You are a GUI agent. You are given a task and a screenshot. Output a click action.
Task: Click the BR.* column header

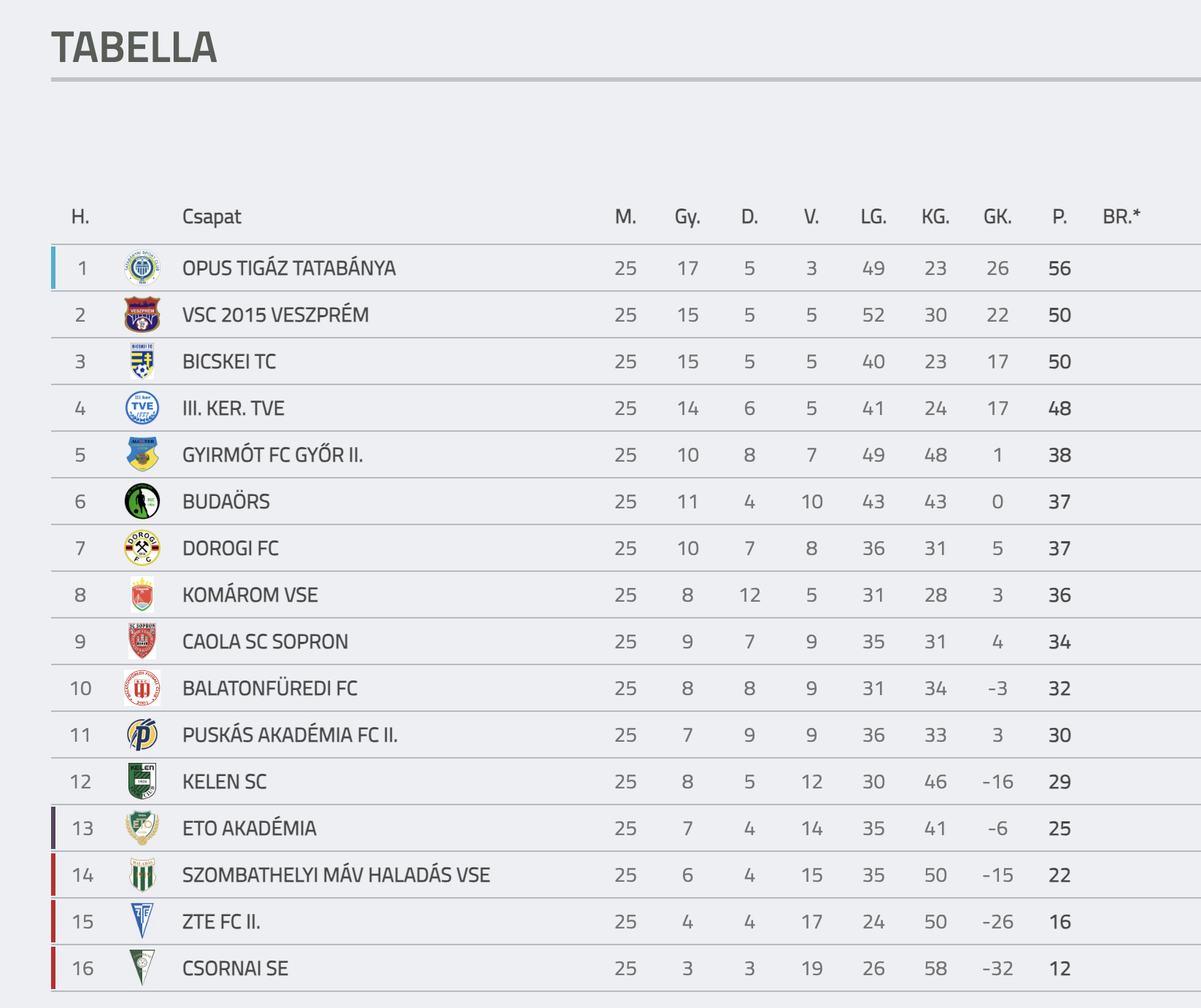click(x=1121, y=217)
